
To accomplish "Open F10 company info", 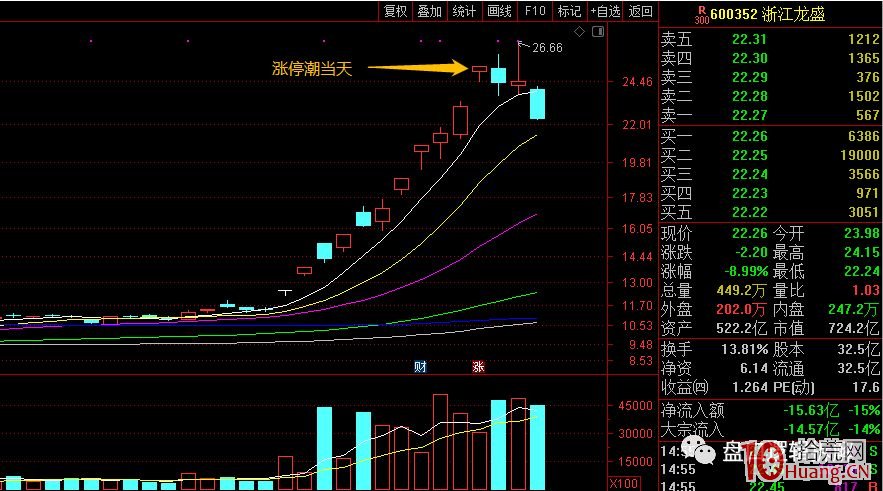I will click(x=535, y=11).
